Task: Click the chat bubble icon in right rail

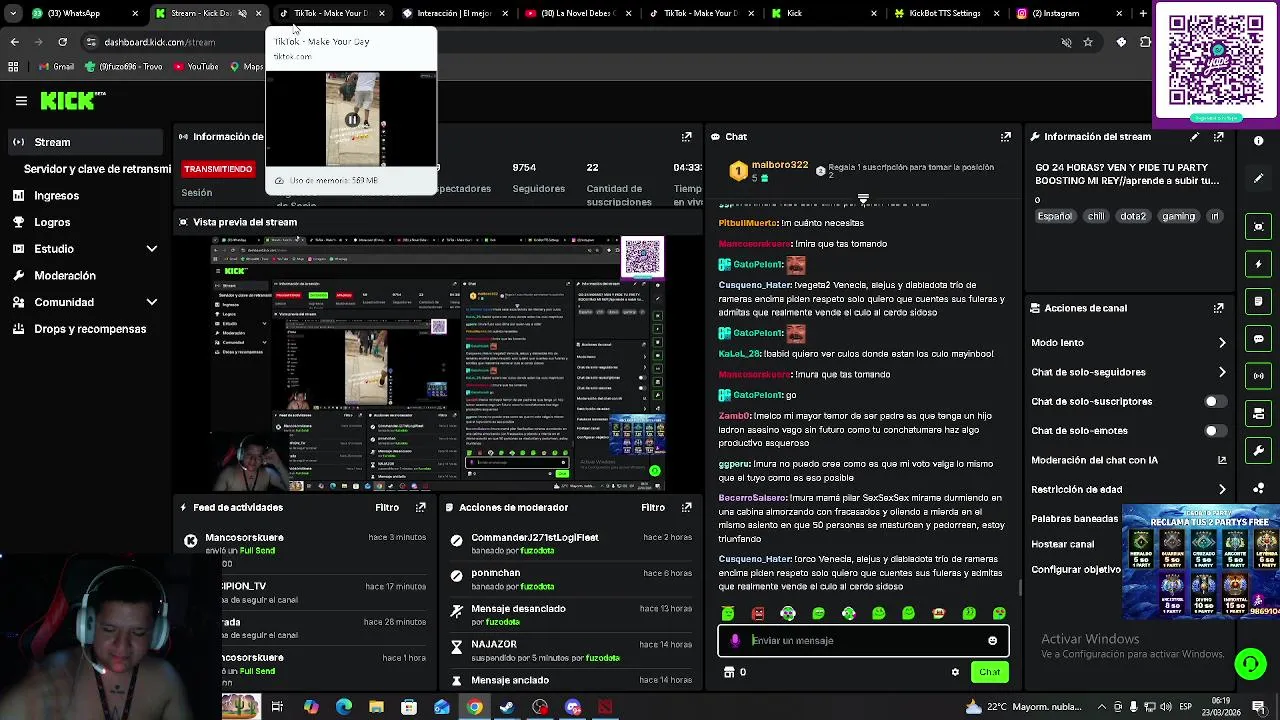Action: click(1259, 339)
